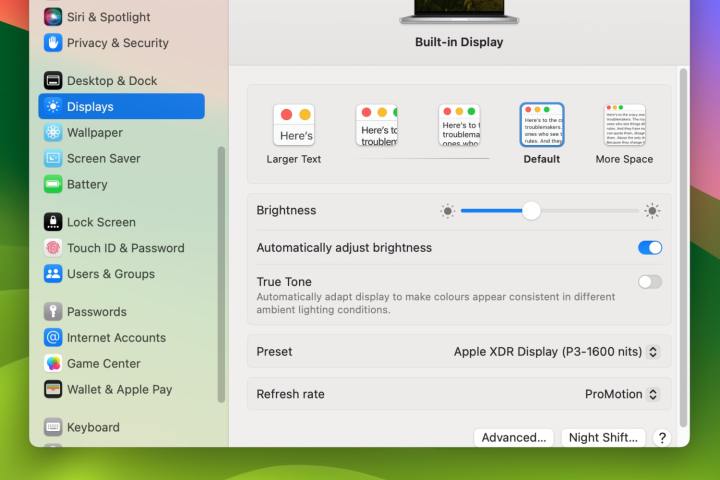Open Lock Screen settings
The width and height of the screenshot is (720, 480).
101,222
